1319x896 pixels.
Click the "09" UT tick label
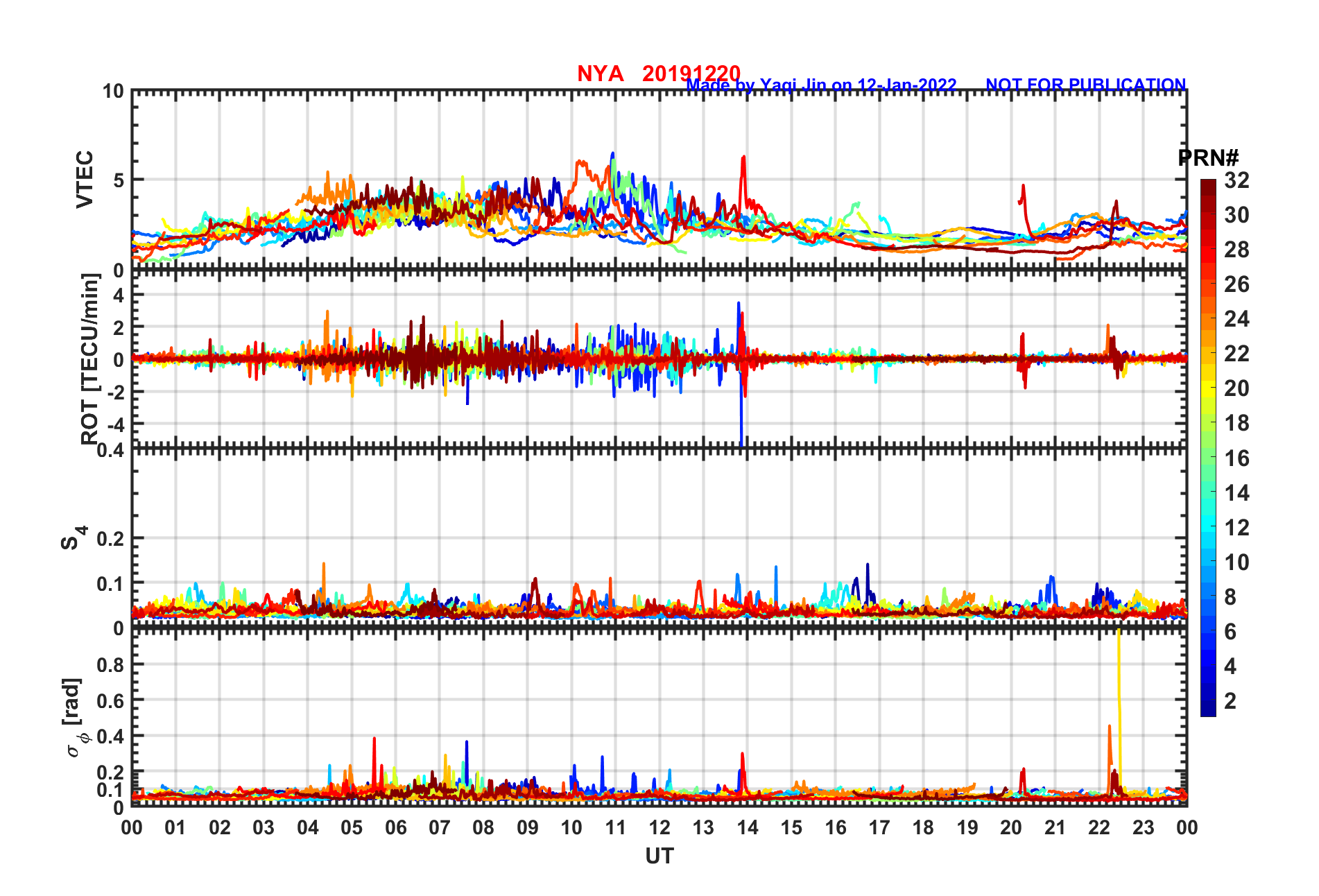528,827
